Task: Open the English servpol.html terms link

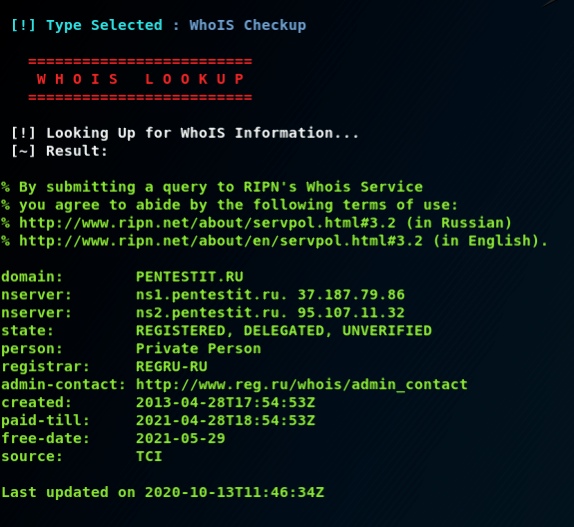Action: pos(221,241)
